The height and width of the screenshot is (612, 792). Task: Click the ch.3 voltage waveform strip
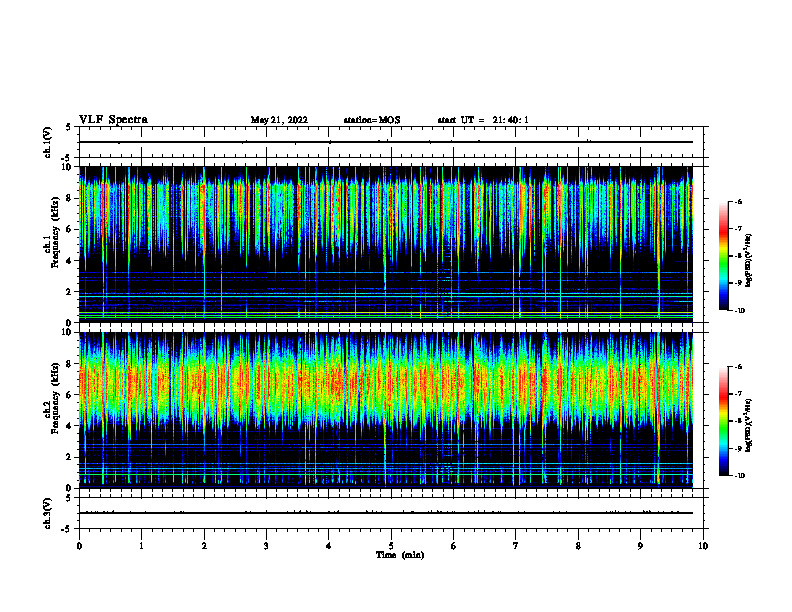391,513
